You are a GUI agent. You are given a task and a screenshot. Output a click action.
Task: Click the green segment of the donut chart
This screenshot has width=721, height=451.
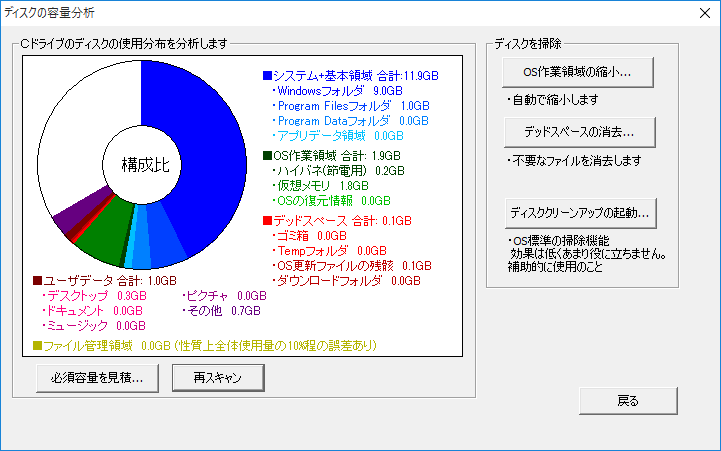coord(101,237)
